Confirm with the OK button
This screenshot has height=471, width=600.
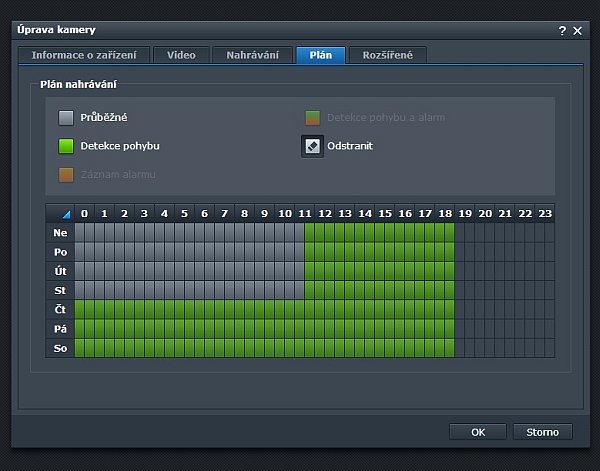coord(478,432)
